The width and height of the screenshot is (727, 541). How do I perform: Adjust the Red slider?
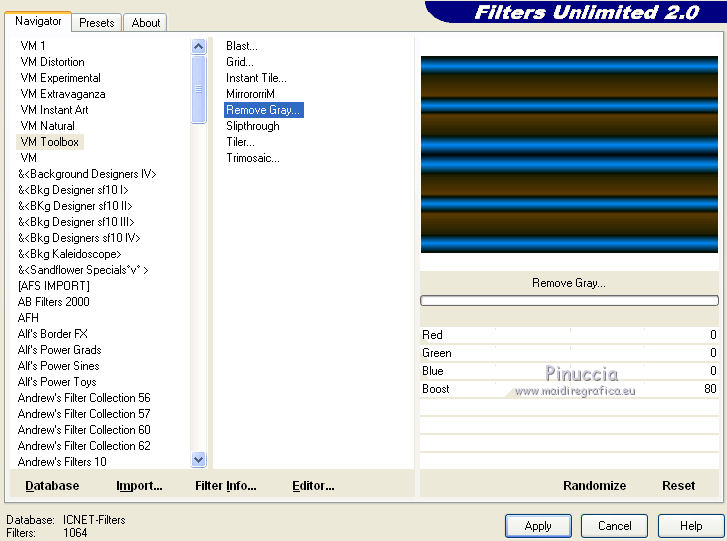[569, 335]
